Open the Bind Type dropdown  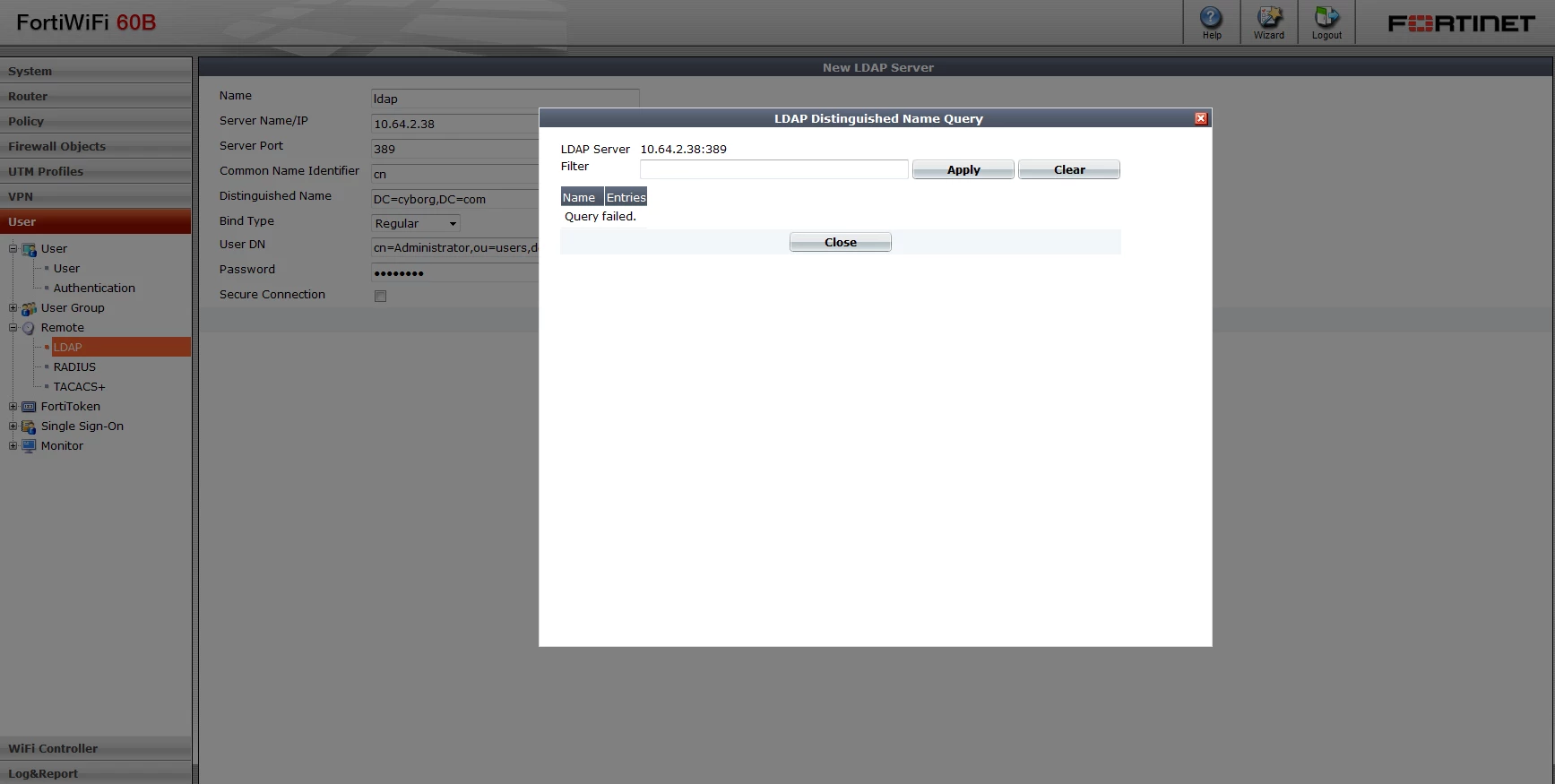(416, 223)
